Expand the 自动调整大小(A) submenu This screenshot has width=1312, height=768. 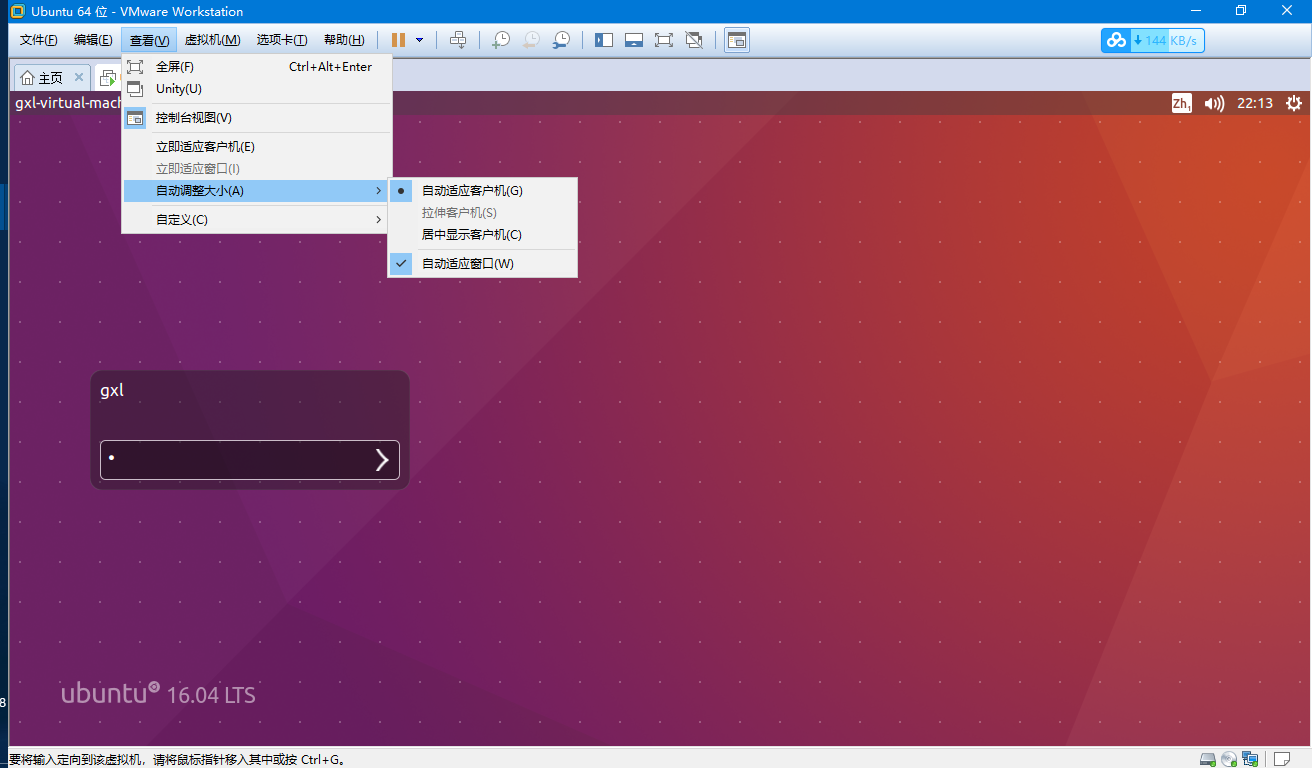point(257,191)
